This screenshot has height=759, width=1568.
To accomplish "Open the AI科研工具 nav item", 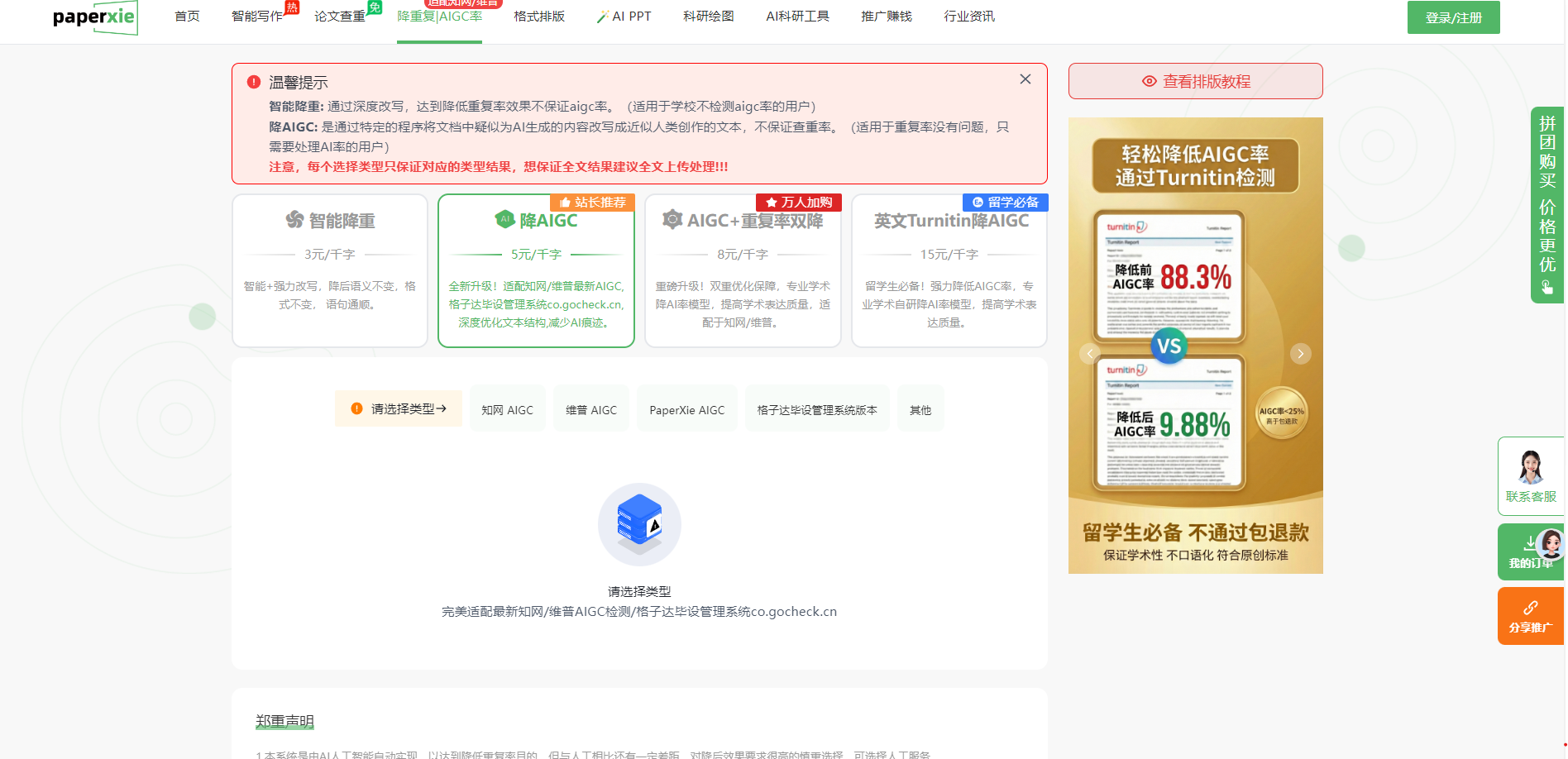I will [797, 17].
